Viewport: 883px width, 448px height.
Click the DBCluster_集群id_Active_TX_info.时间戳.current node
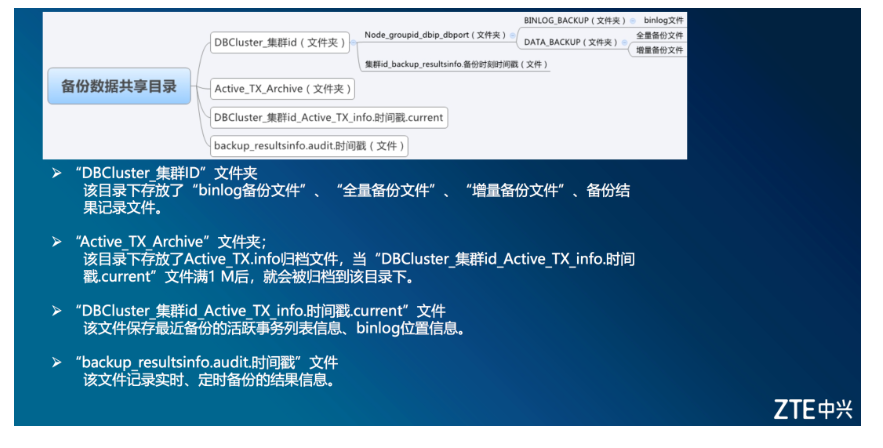point(329,118)
